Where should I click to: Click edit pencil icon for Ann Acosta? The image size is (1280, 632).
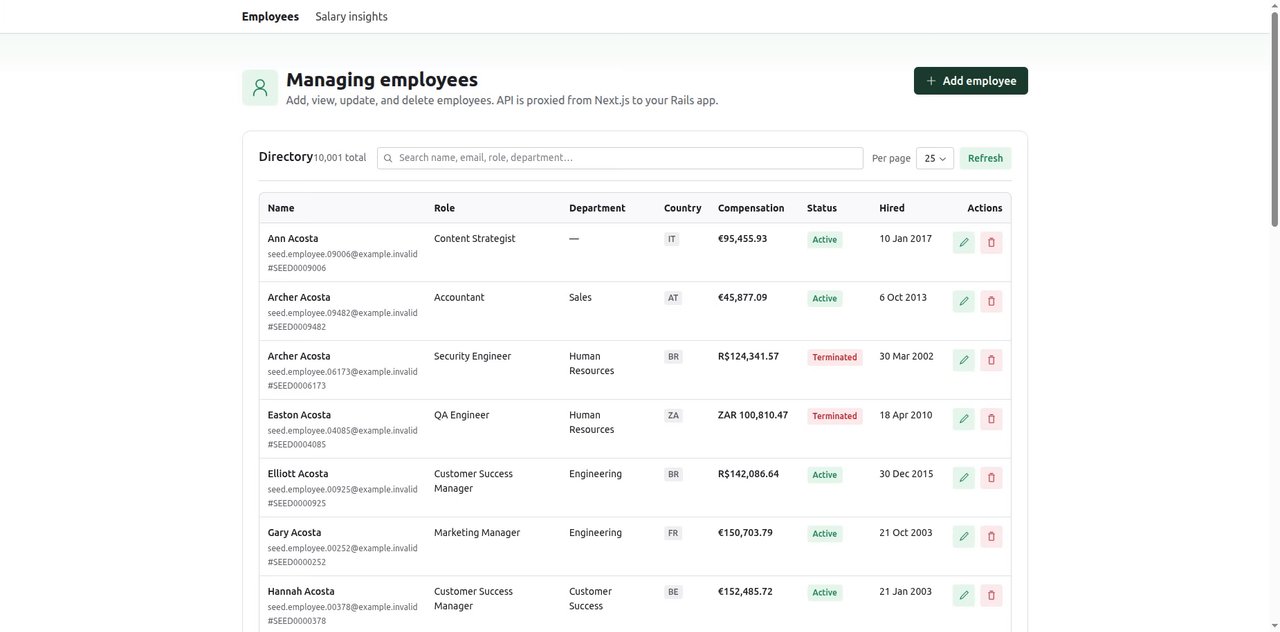click(x=964, y=242)
